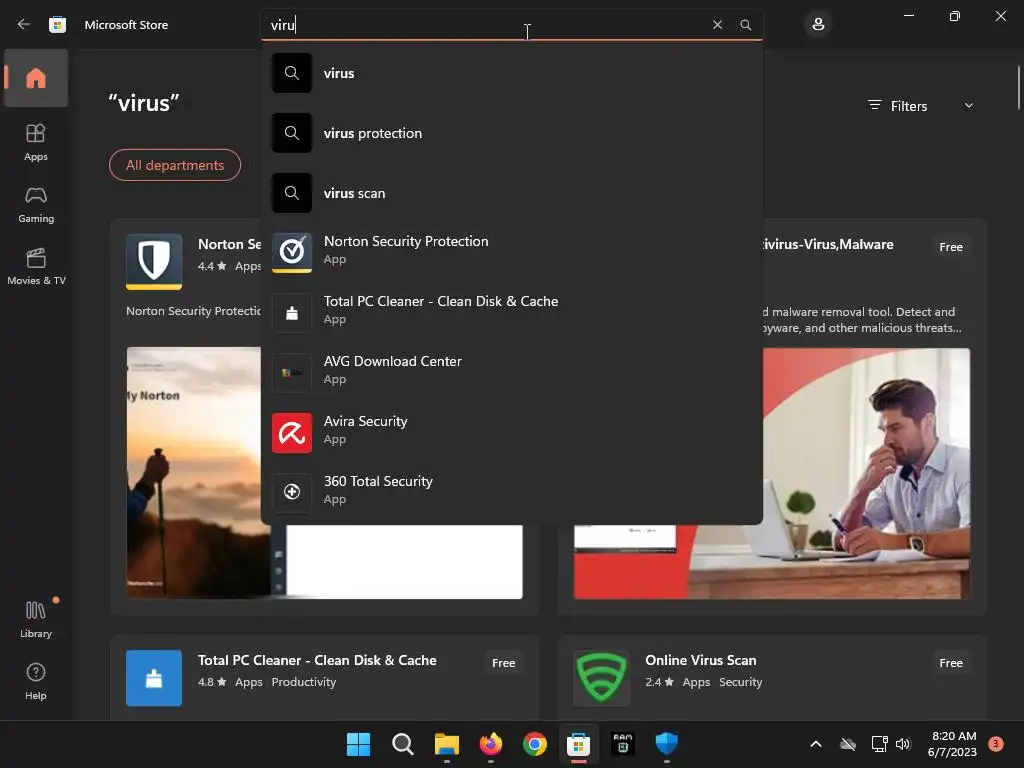Open 360 Total Security suggestion
This screenshot has height=768, width=1024.
(511, 492)
